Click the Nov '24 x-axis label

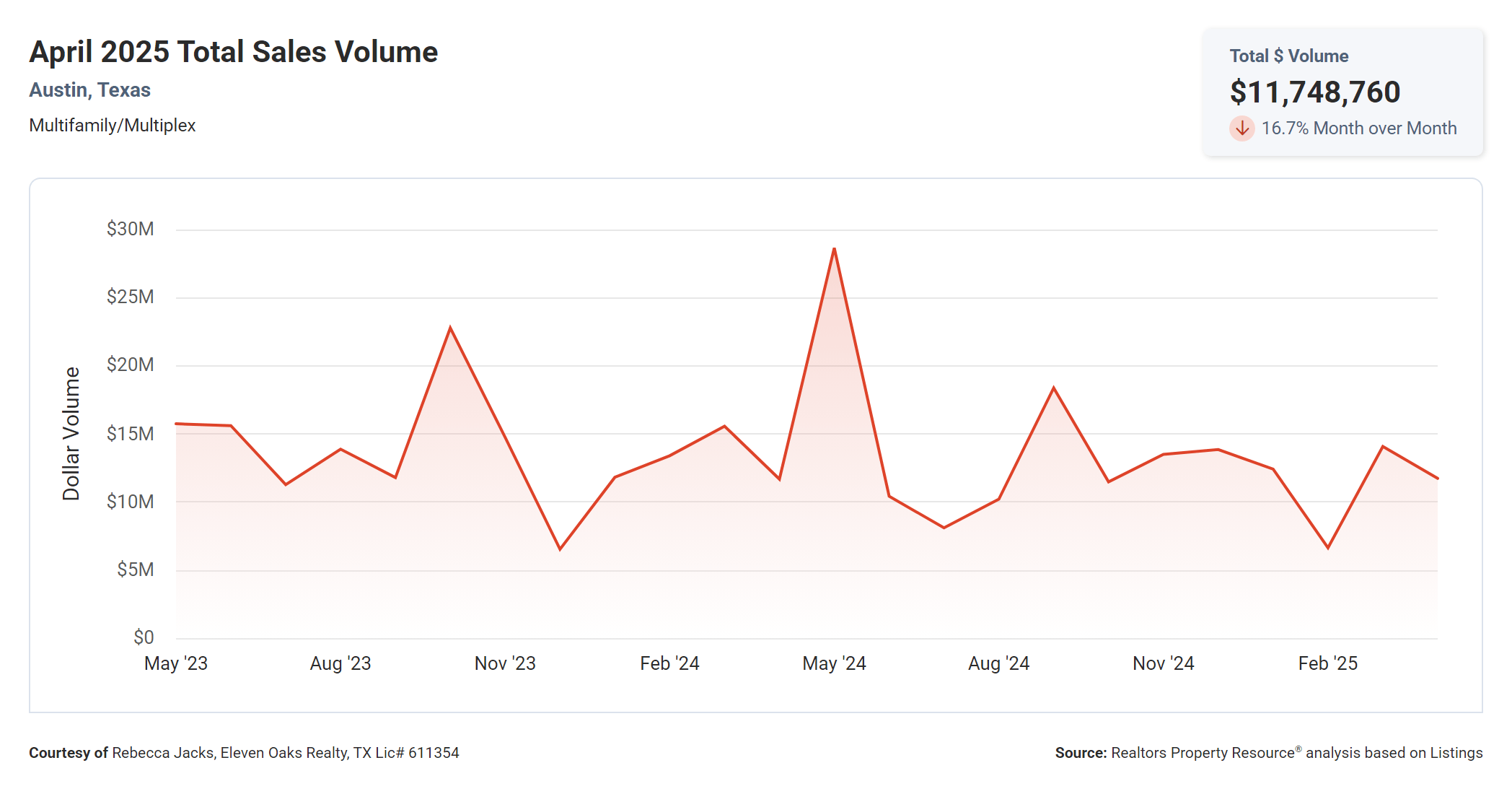[1163, 663]
